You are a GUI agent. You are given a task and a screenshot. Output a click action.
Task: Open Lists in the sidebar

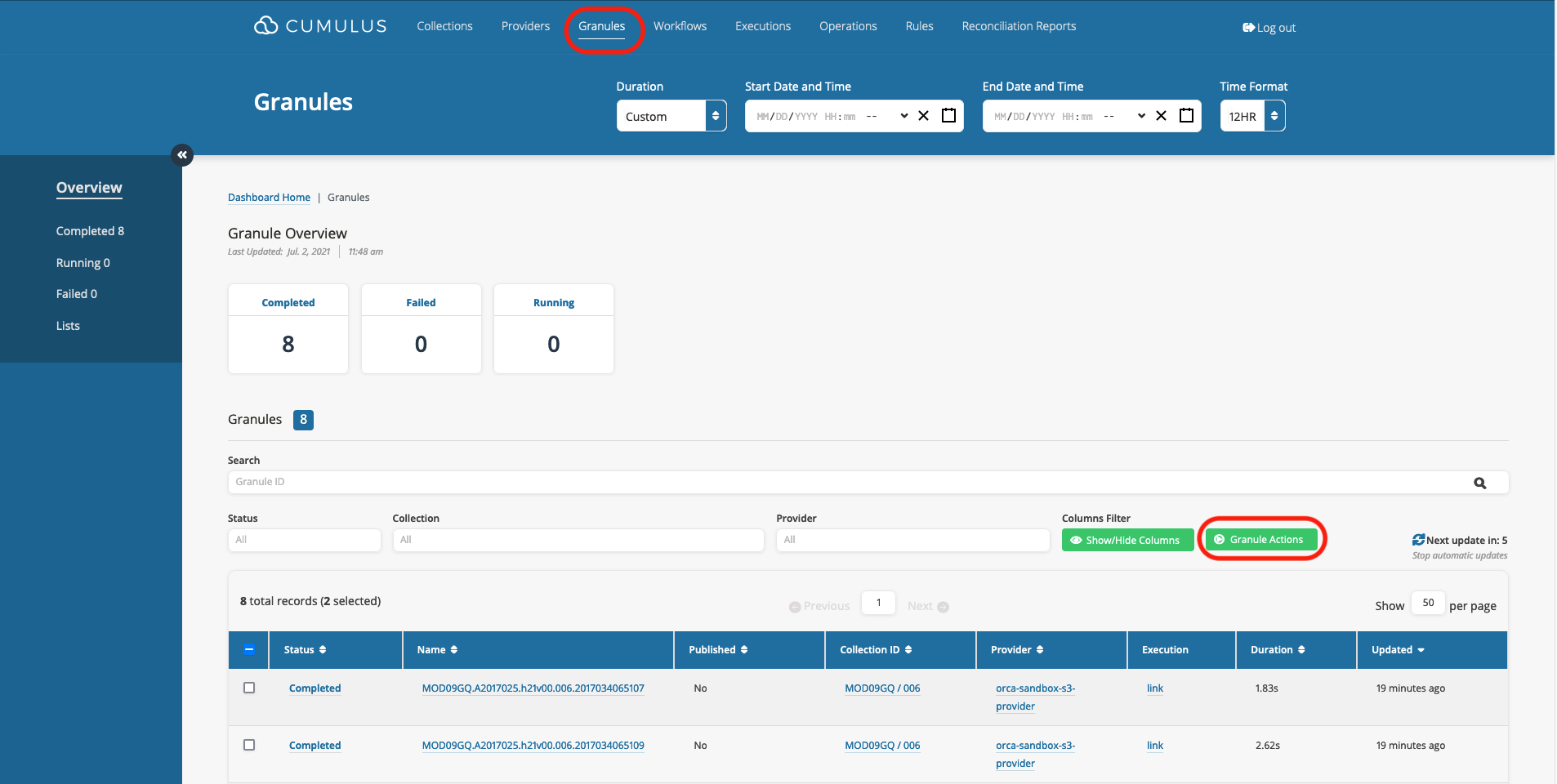(x=68, y=326)
